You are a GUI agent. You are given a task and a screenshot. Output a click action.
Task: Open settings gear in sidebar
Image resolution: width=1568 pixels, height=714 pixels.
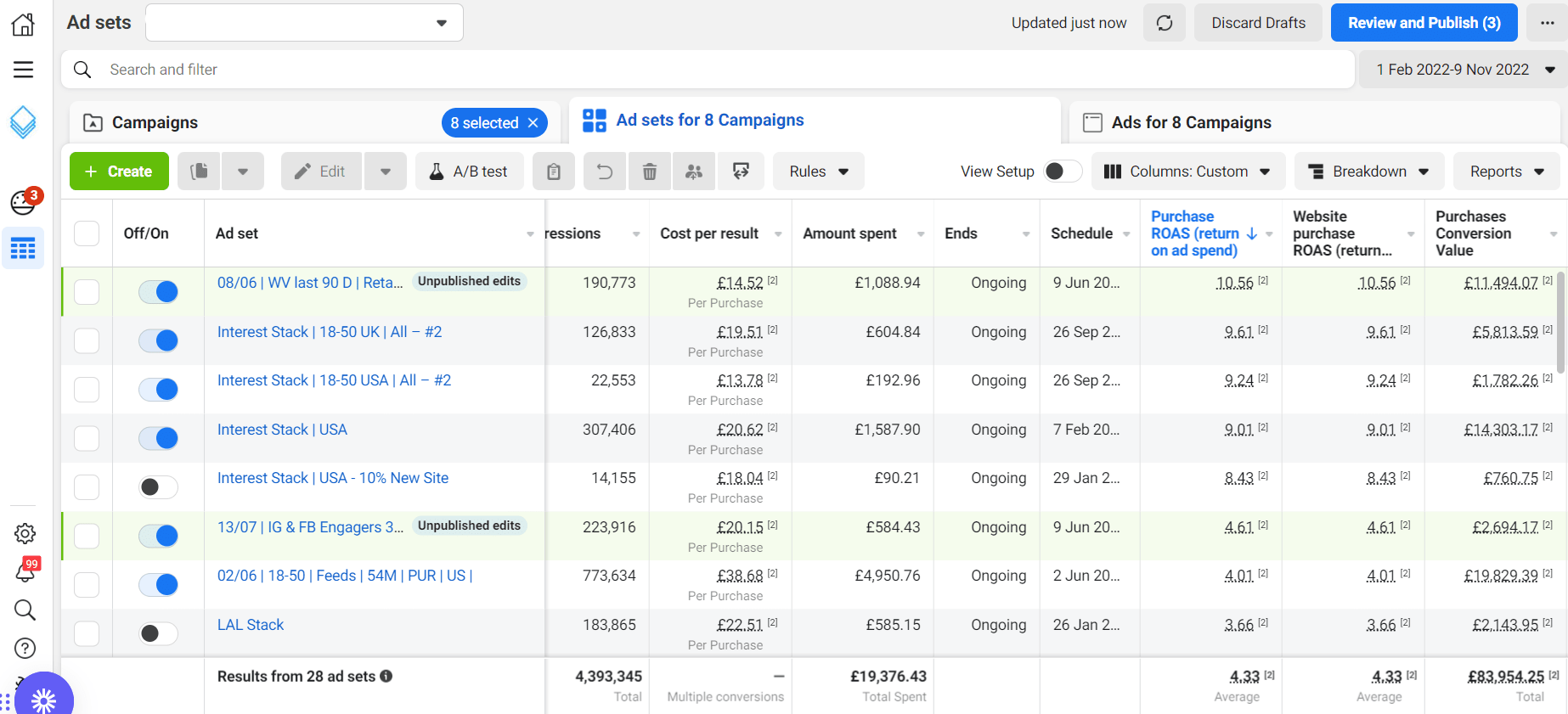click(x=25, y=533)
